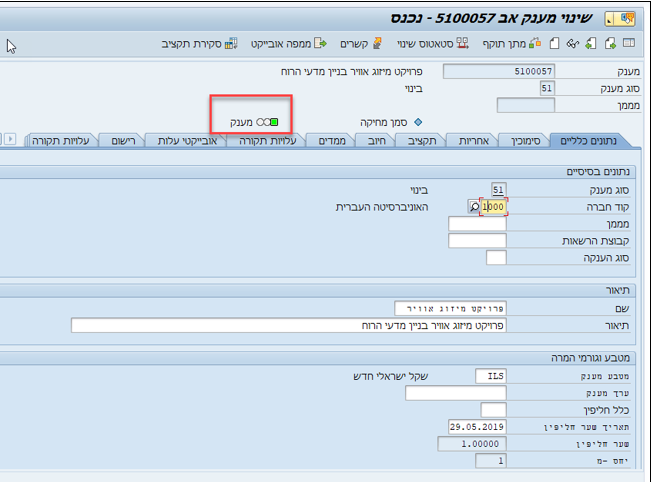Click the כלל חליפין input field
Viewport: 651px width, 482px height.
(494, 410)
